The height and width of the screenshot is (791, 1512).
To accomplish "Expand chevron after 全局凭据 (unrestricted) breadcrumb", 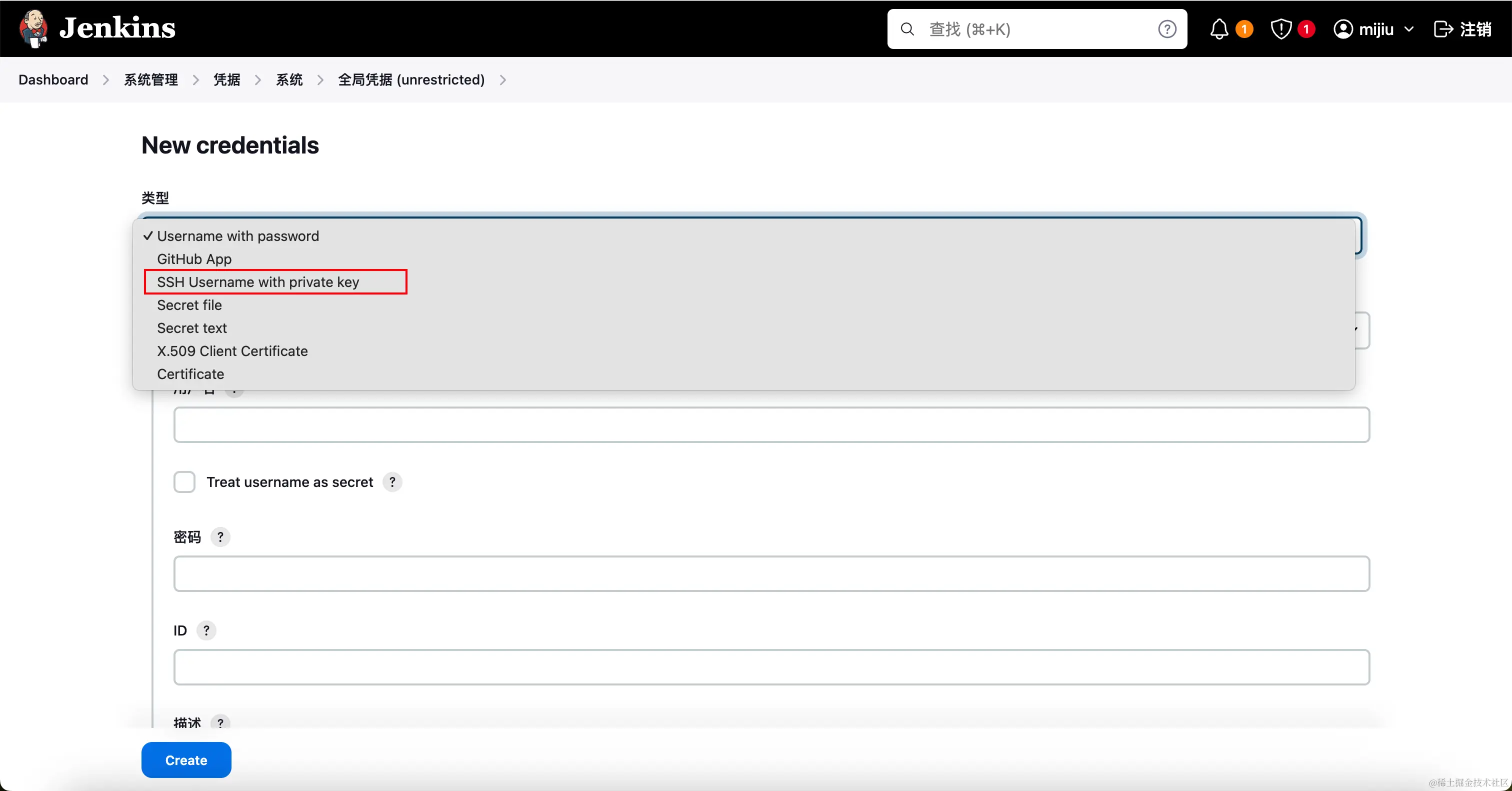I will click(503, 80).
